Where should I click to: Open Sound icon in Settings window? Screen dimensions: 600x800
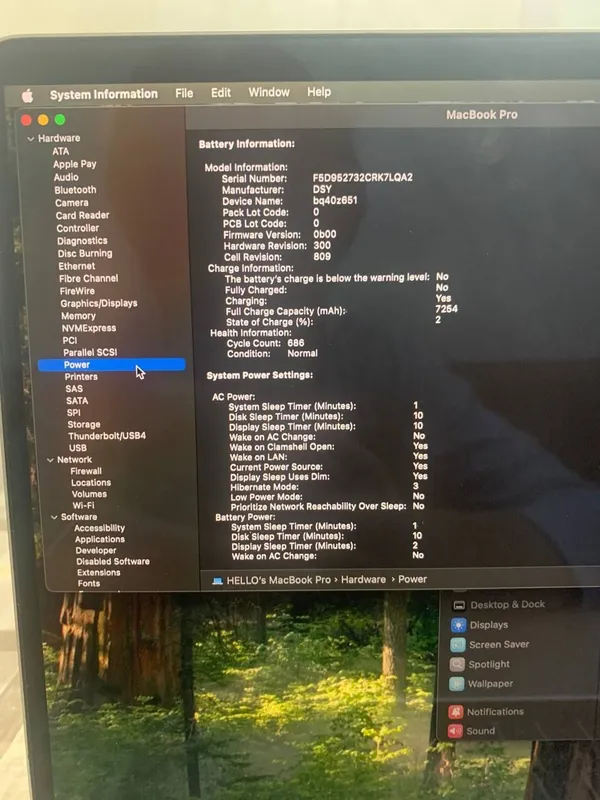[x=455, y=731]
